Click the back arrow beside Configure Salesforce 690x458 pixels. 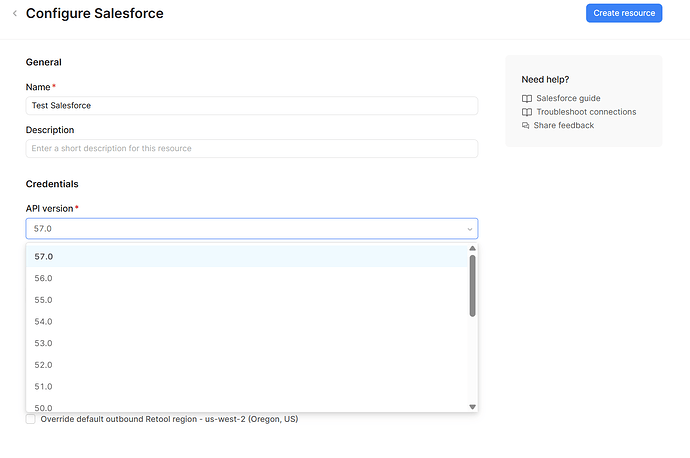[15, 13]
